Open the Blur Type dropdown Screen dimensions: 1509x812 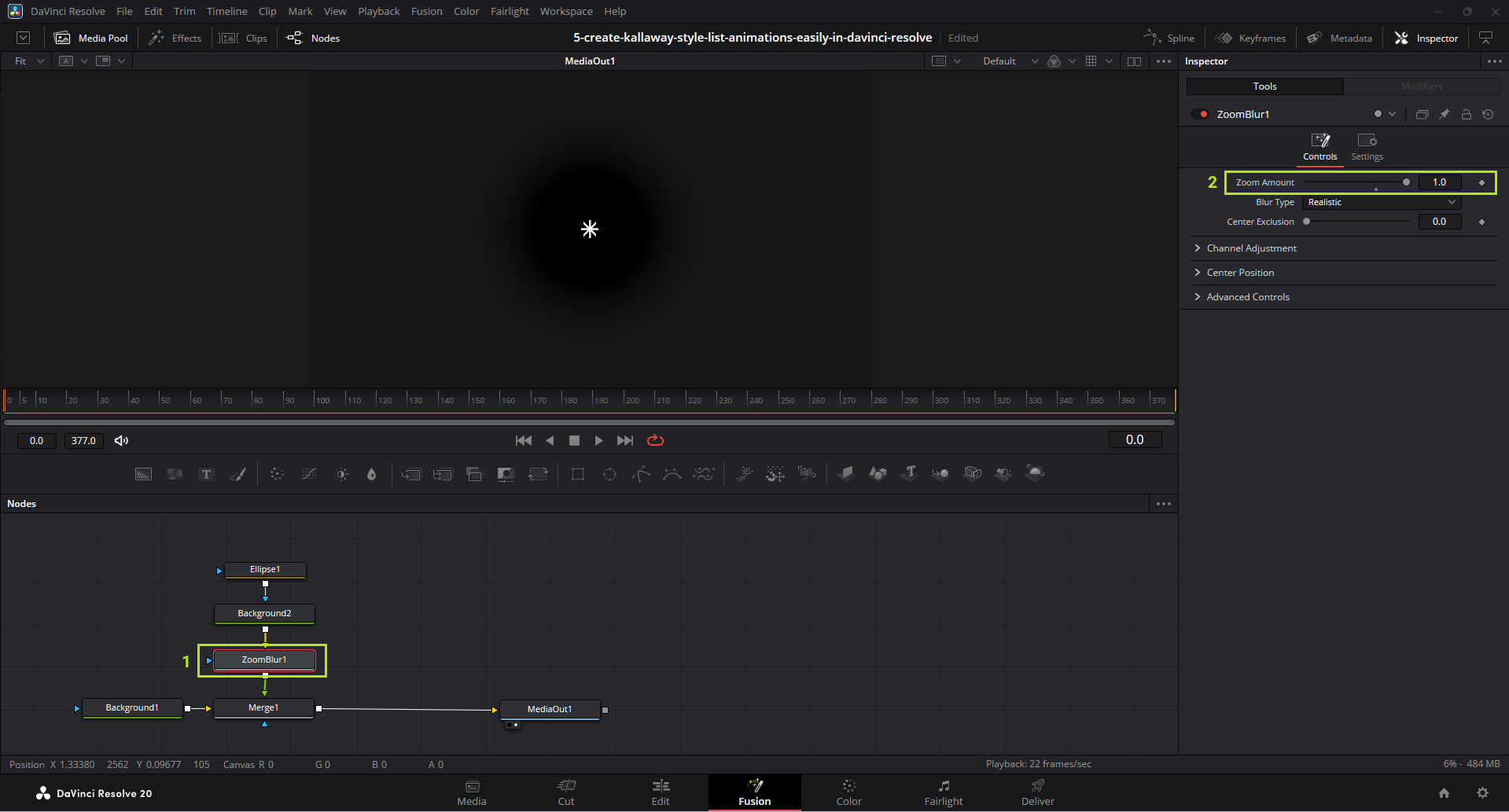coord(1381,203)
